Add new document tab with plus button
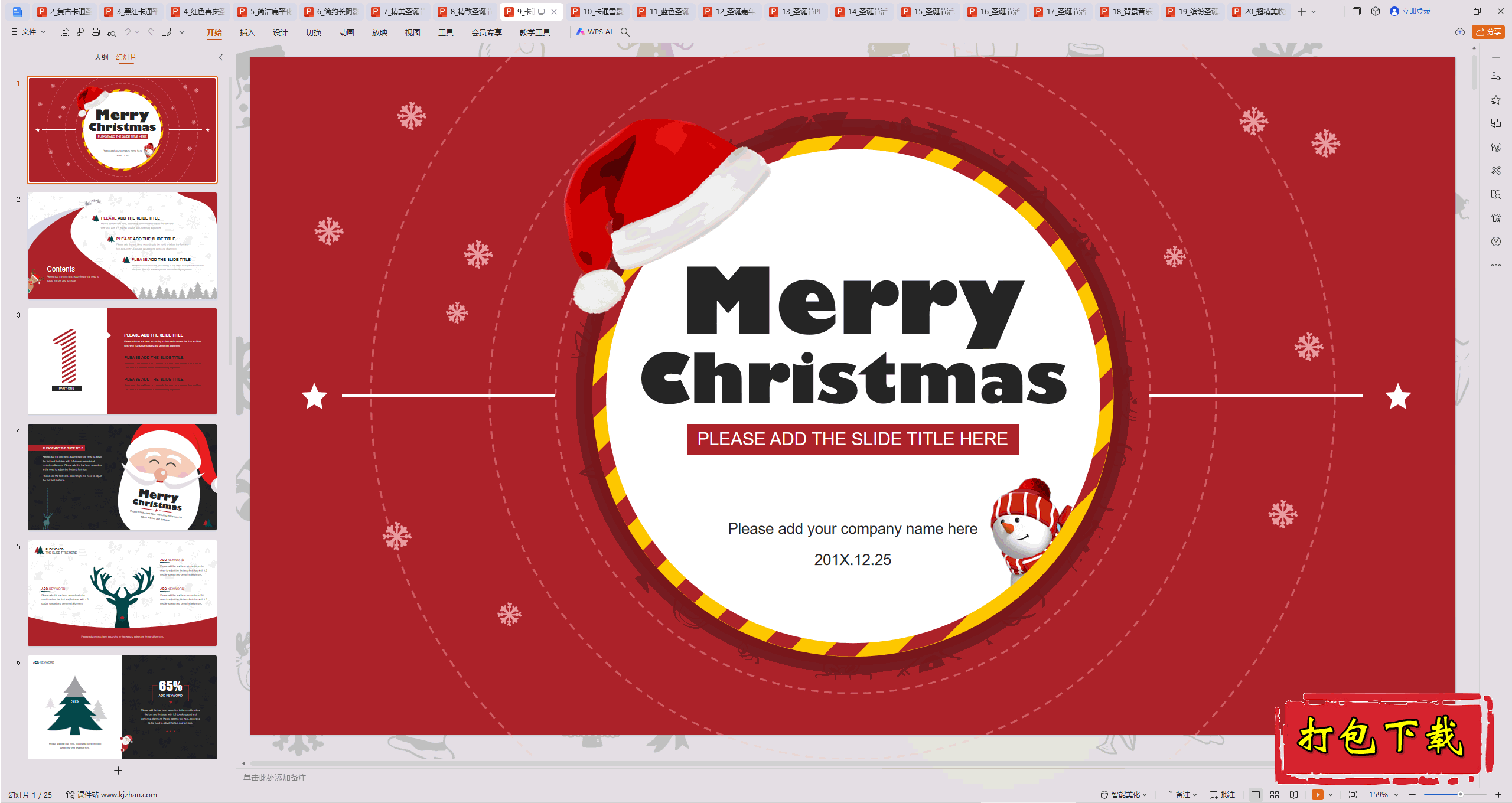Image resolution: width=1512 pixels, height=803 pixels. pyautogui.click(x=1302, y=12)
